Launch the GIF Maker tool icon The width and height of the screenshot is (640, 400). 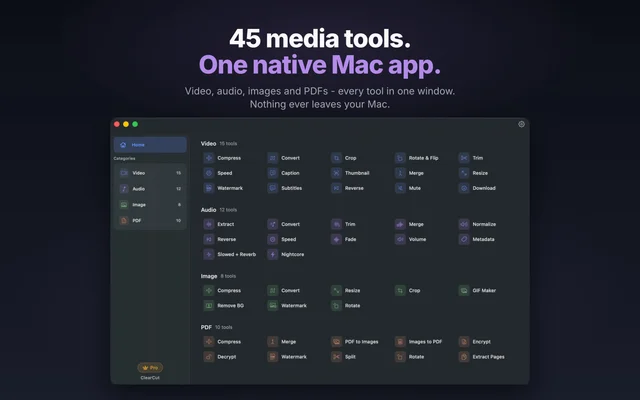pos(464,291)
